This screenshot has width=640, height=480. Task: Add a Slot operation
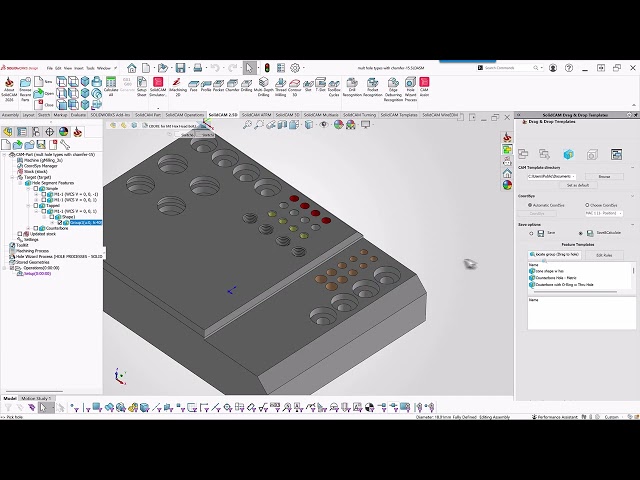click(308, 86)
